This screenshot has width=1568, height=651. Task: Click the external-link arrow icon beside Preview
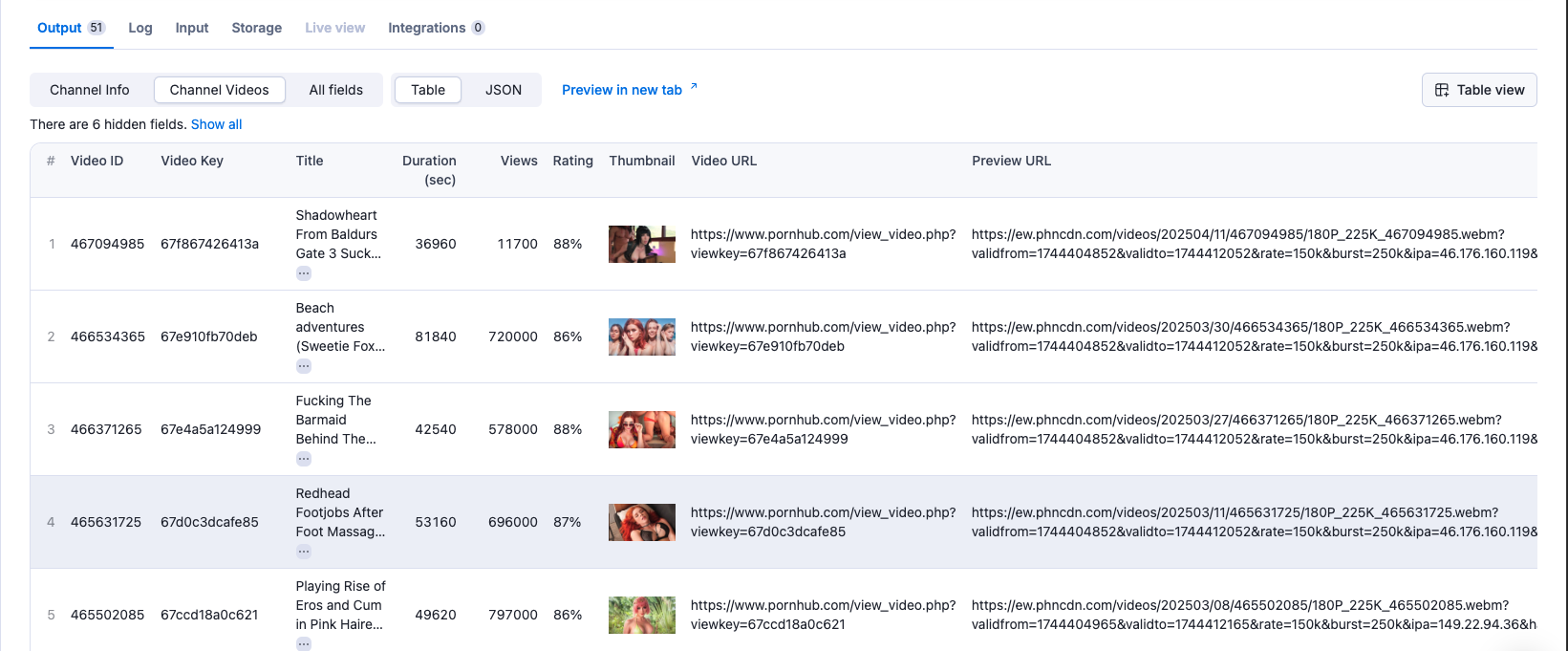694,86
